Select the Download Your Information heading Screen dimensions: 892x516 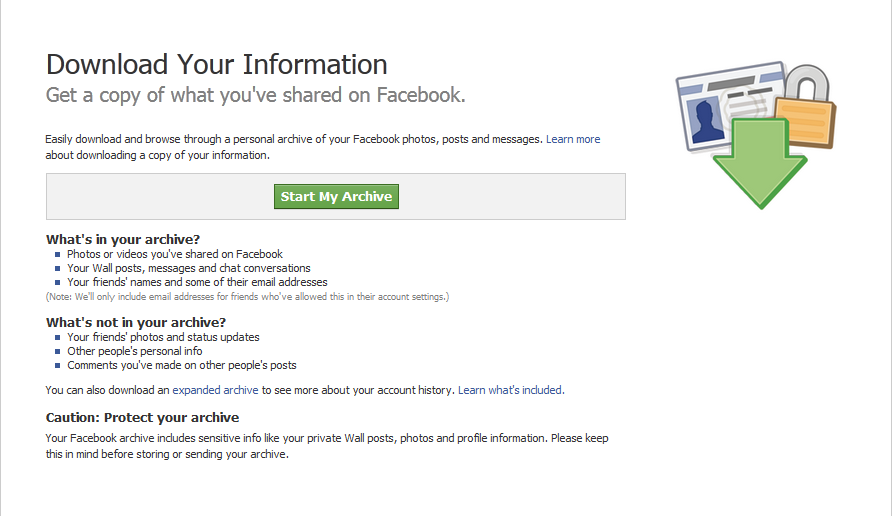216,64
